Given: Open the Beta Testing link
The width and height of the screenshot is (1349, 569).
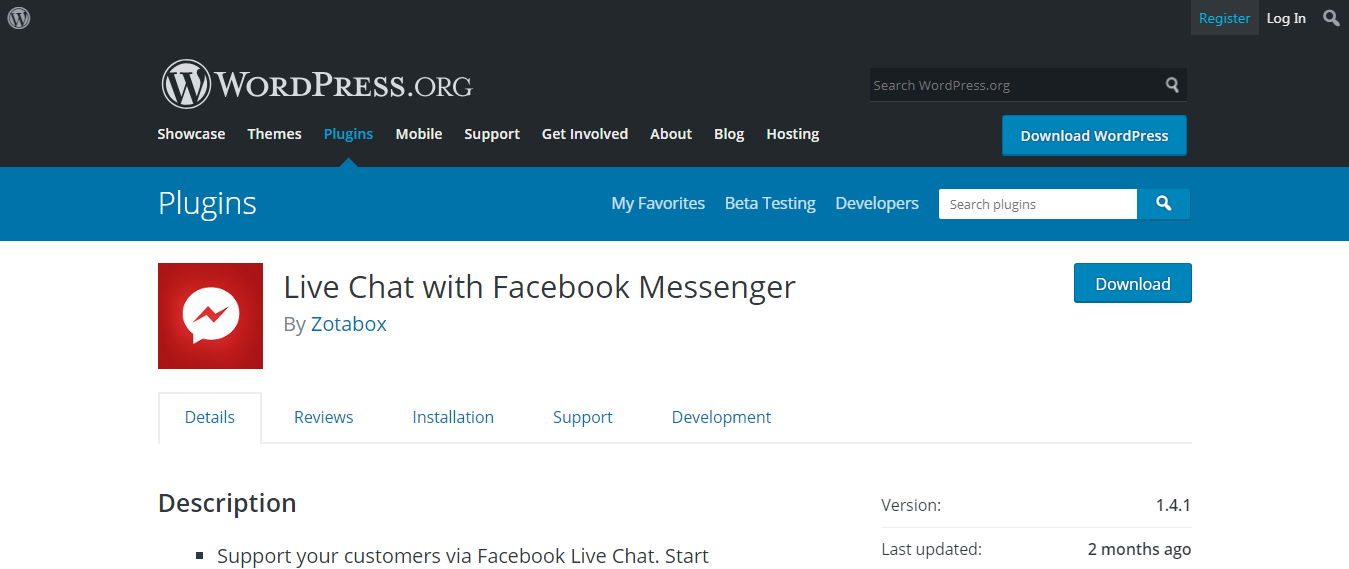Looking at the screenshot, I should pos(770,203).
